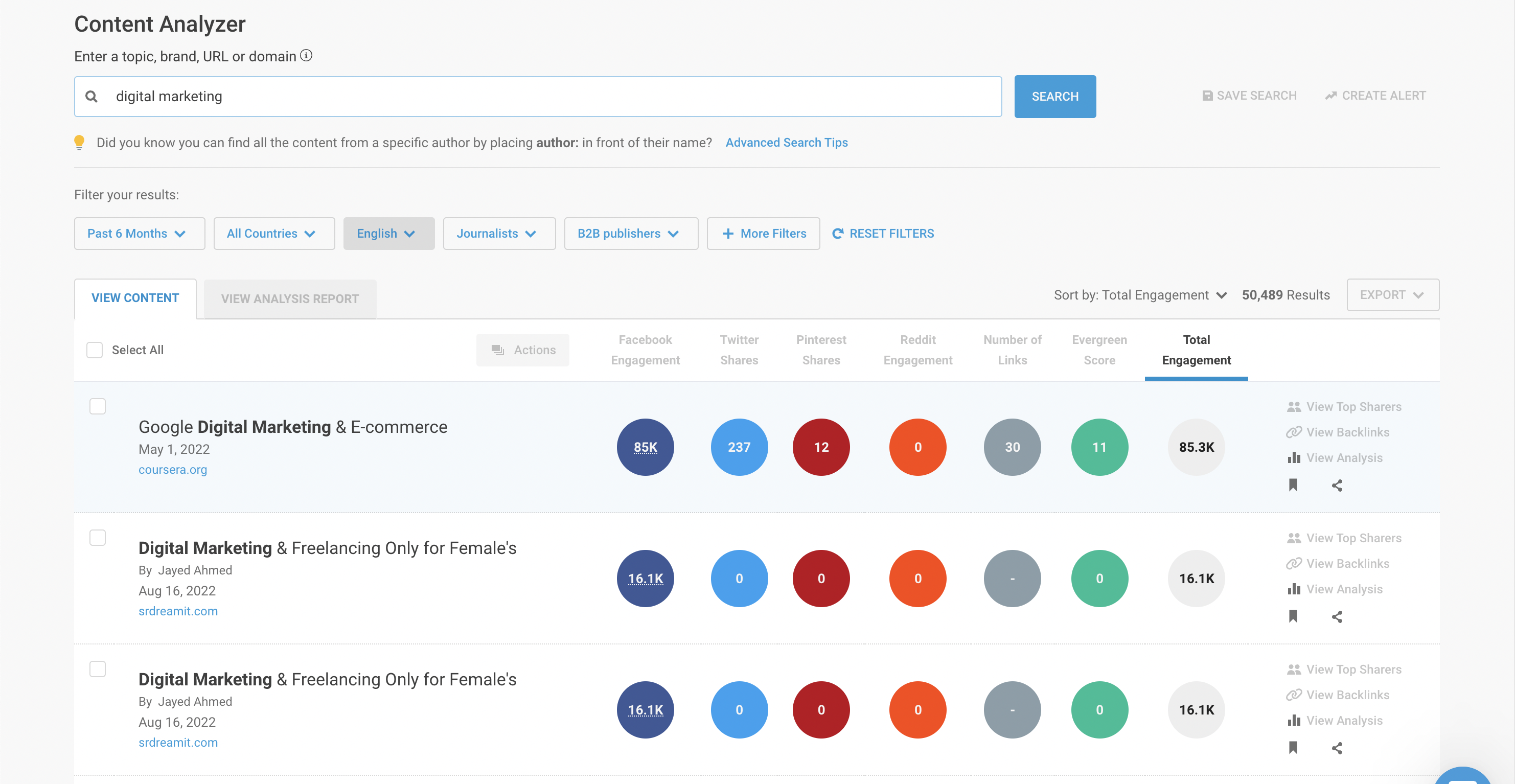This screenshot has width=1515, height=784.
Task: Click the magnifier icon in the search box
Action: [x=91, y=97]
